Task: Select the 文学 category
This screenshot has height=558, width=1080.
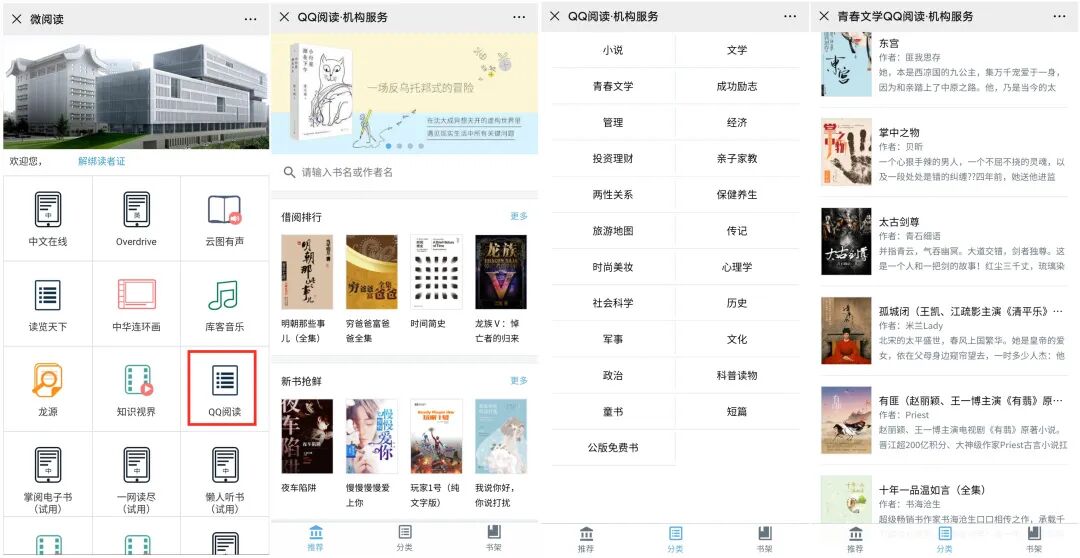Action: 737,50
